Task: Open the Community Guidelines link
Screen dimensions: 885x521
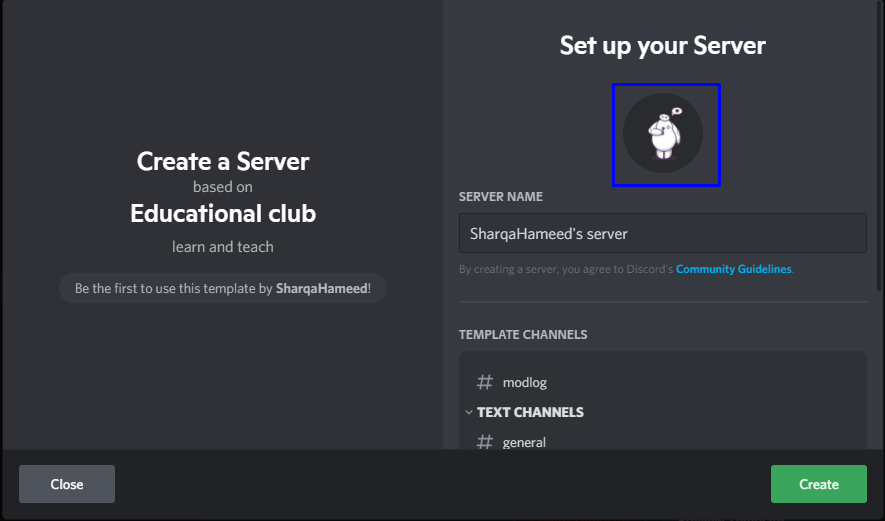Action: click(x=733, y=269)
